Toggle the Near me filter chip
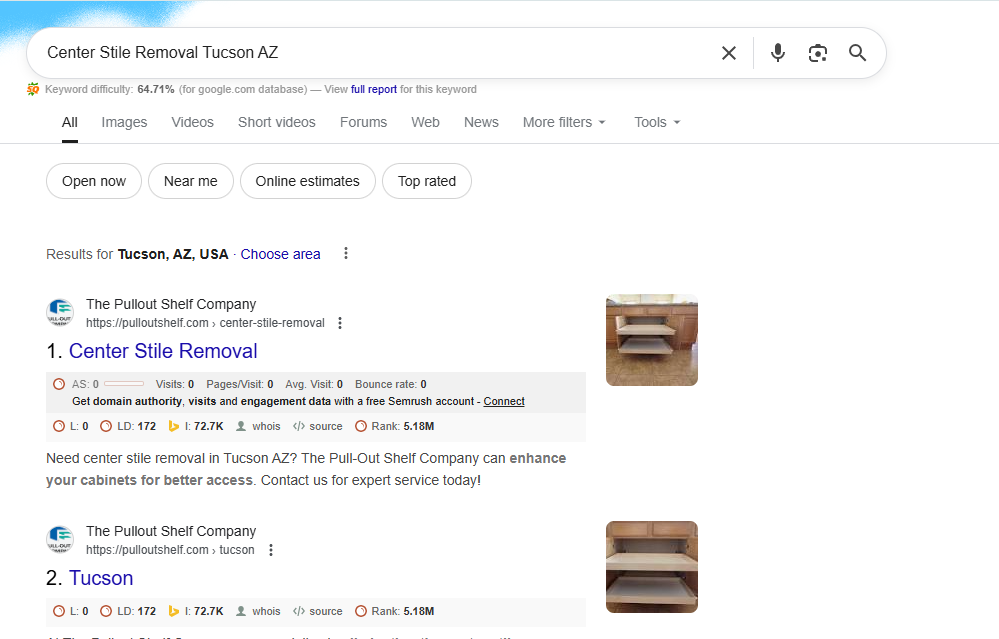Image resolution: width=999 pixels, height=639 pixels. (190, 181)
